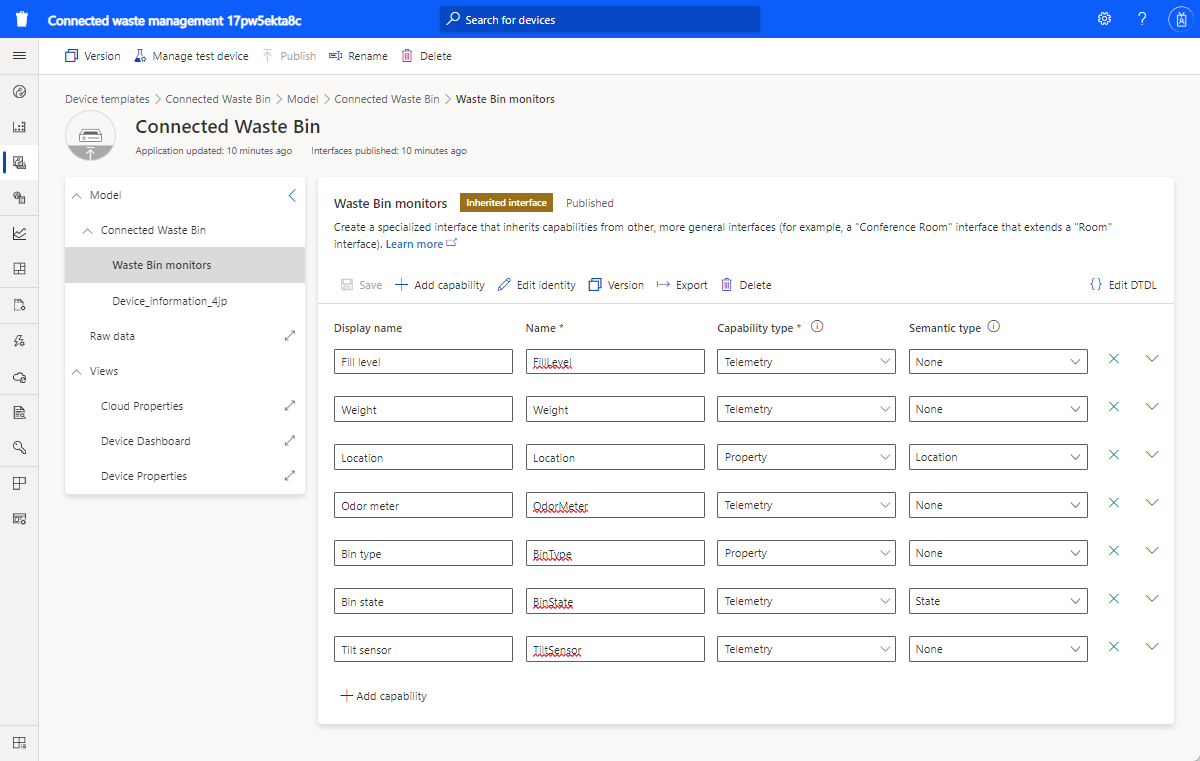Collapse the model panel with left chevron
The height and width of the screenshot is (761, 1200).
(x=292, y=196)
